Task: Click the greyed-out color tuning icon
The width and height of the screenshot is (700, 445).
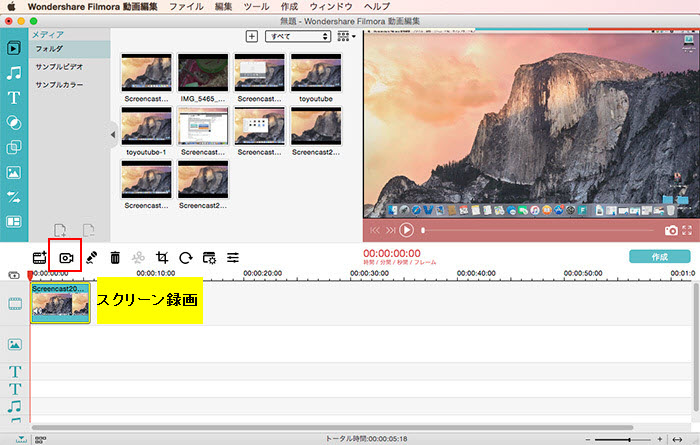Action: coord(138,258)
